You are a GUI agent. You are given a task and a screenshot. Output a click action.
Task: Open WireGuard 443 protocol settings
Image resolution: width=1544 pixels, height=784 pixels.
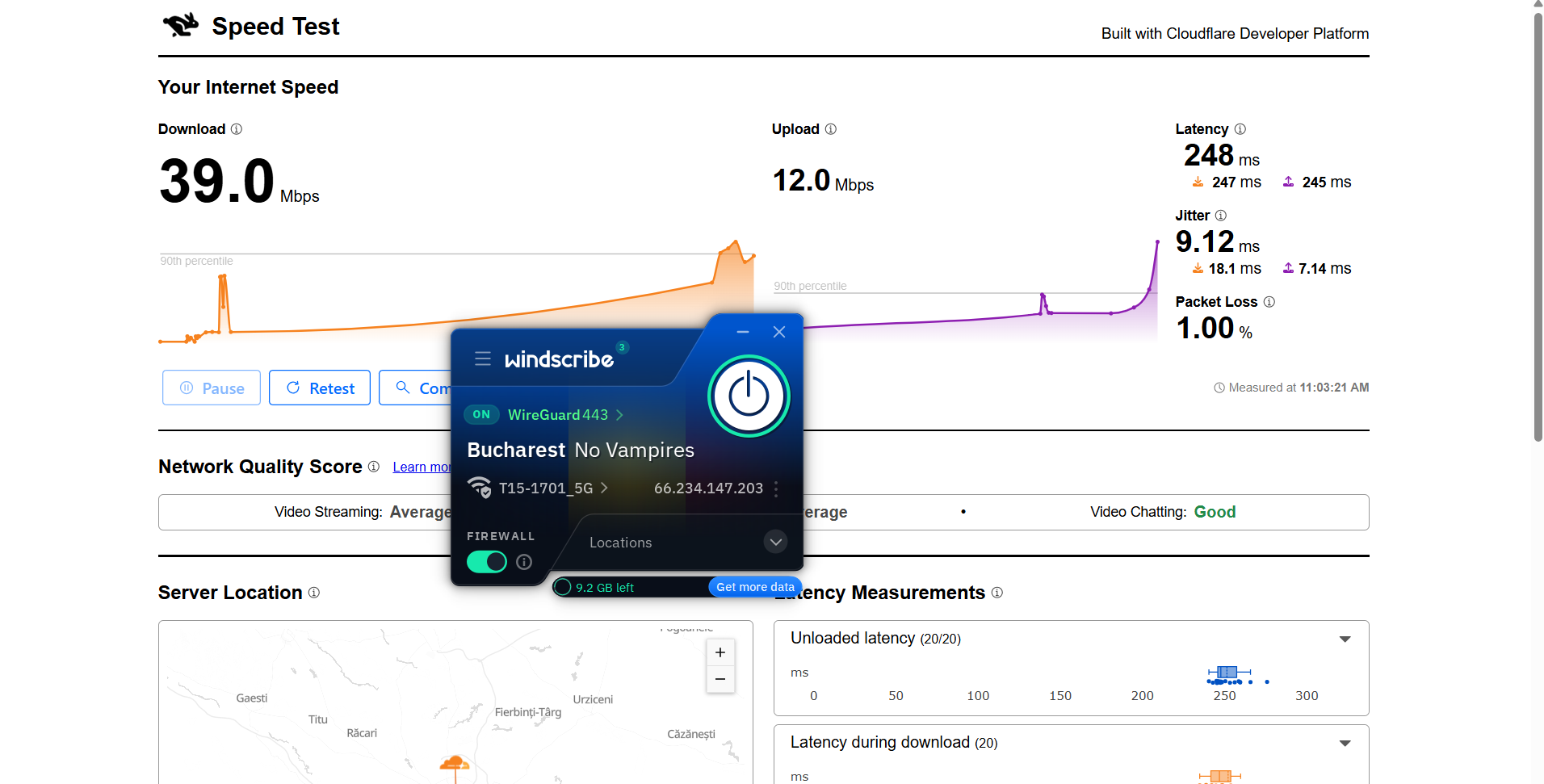pyautogui.click(x=565, y=415)
